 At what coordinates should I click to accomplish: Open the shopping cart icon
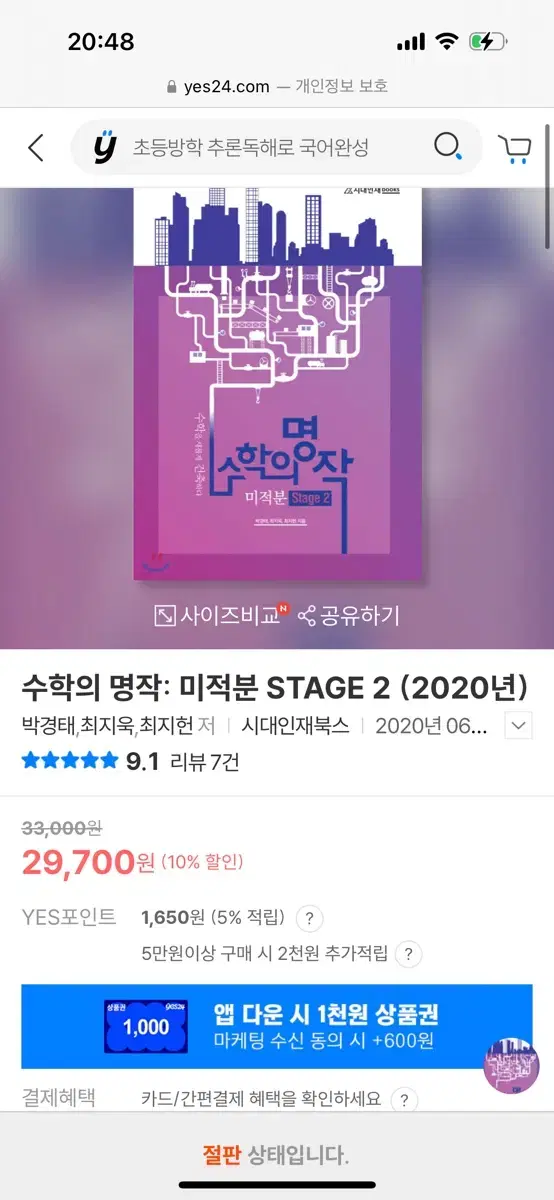pos(515,149)
